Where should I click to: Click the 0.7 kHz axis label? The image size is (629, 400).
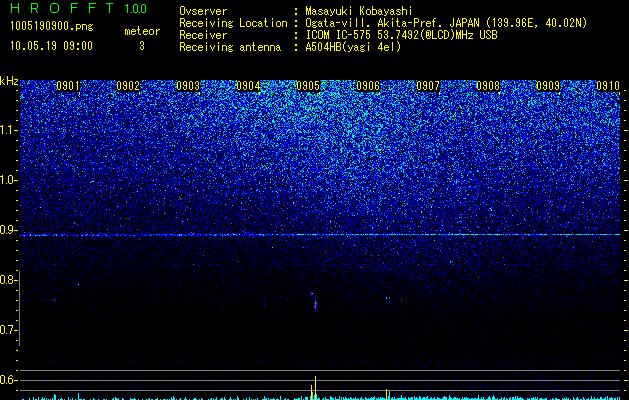point(8,330)
